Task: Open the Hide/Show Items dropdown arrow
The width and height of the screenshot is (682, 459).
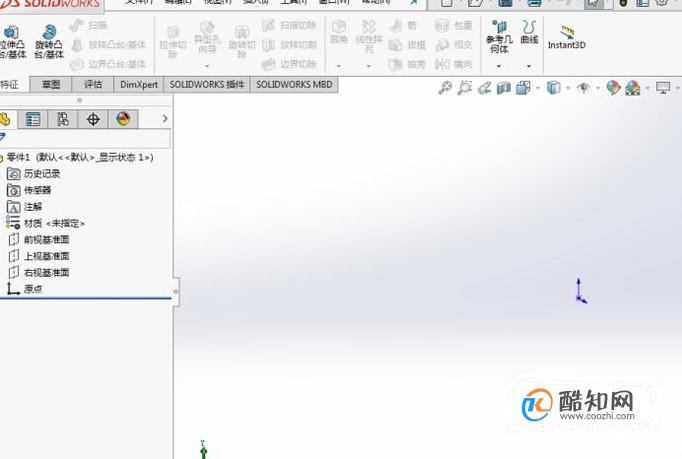Action: click(x=598, y=88)
